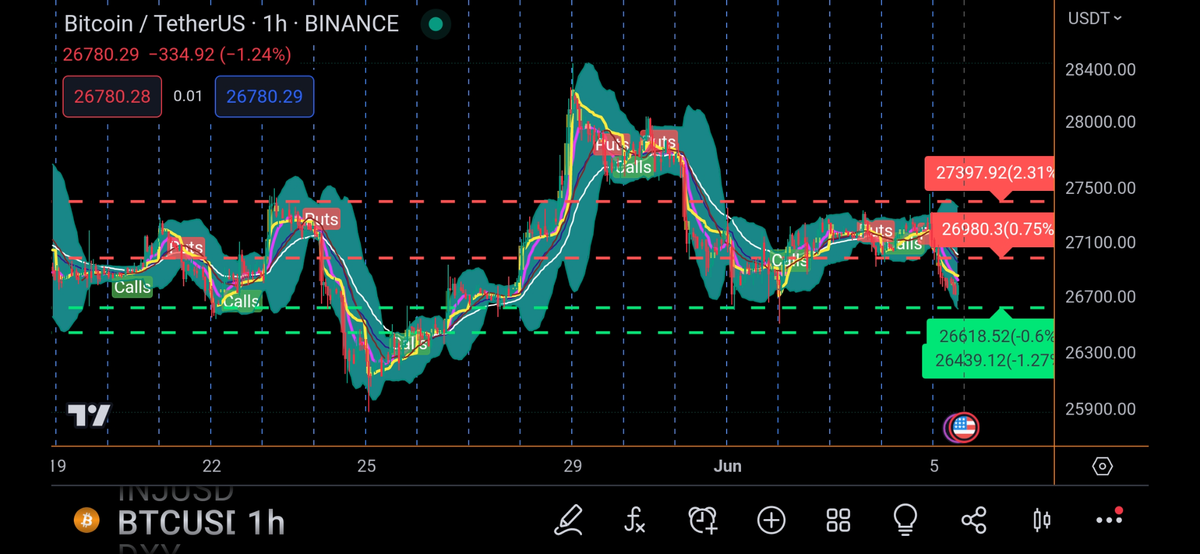Open chart settings hexagon icon
This screenshot has width=1200, height=554.
(x=1102, y=466)
